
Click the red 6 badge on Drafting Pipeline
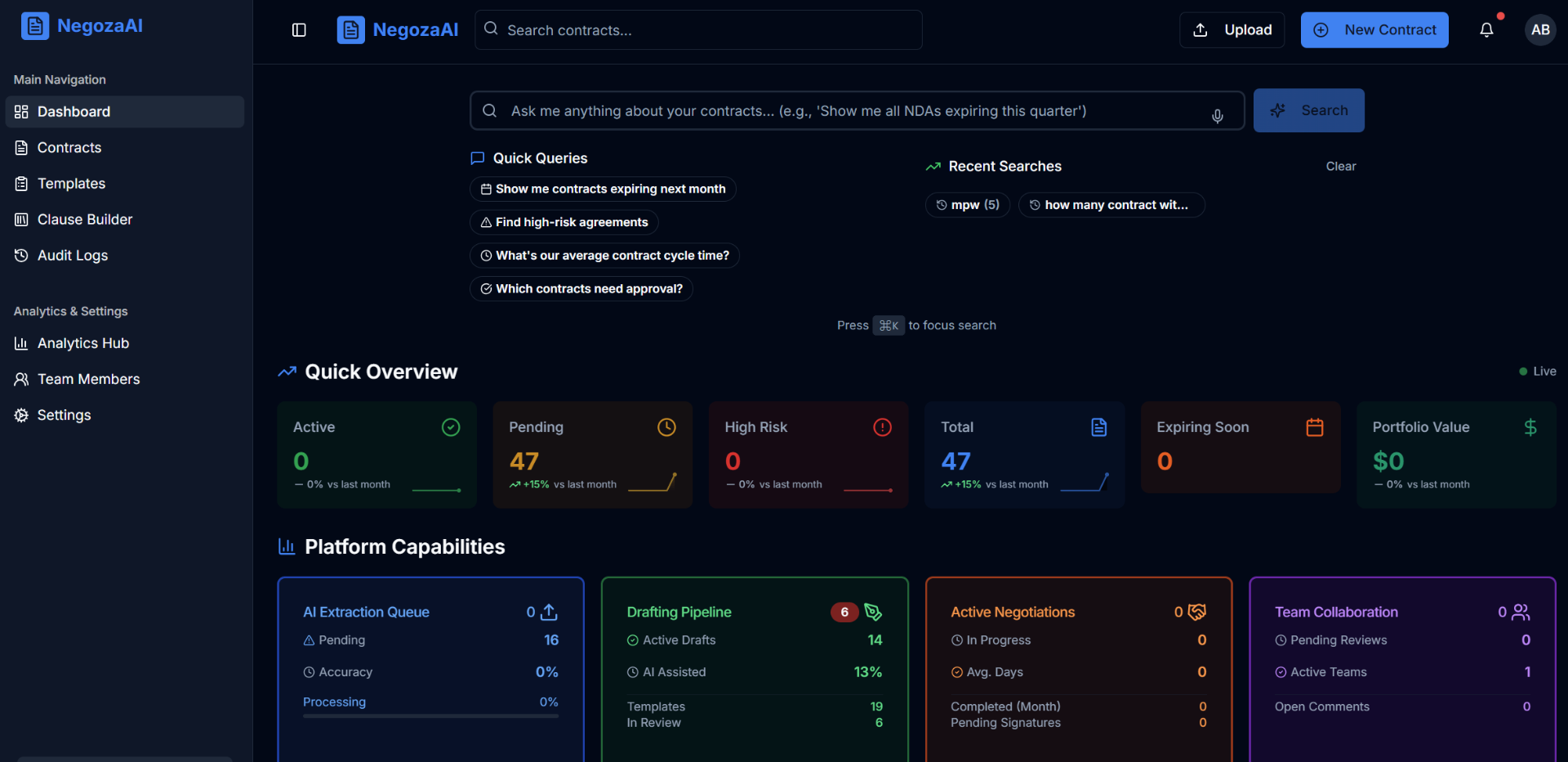844,612
